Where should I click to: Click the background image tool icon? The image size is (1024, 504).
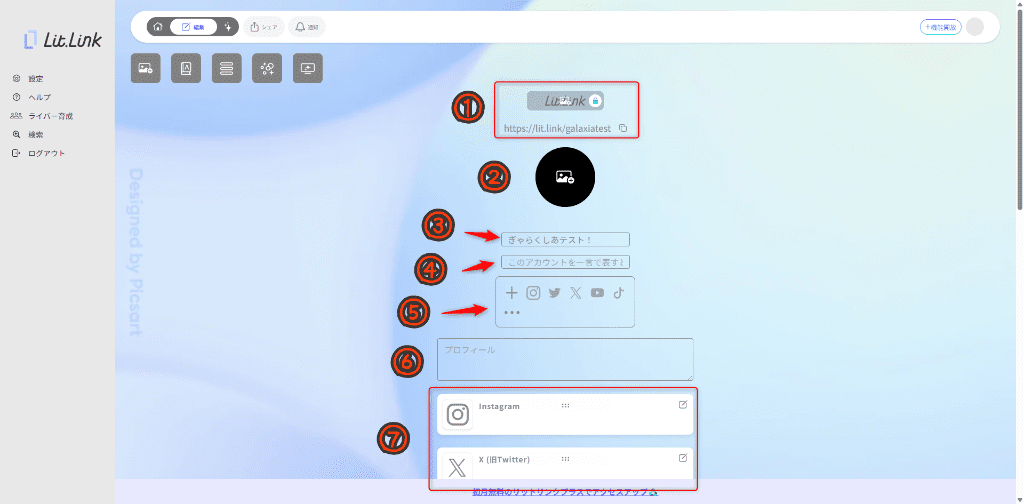[x=146, y=68]
